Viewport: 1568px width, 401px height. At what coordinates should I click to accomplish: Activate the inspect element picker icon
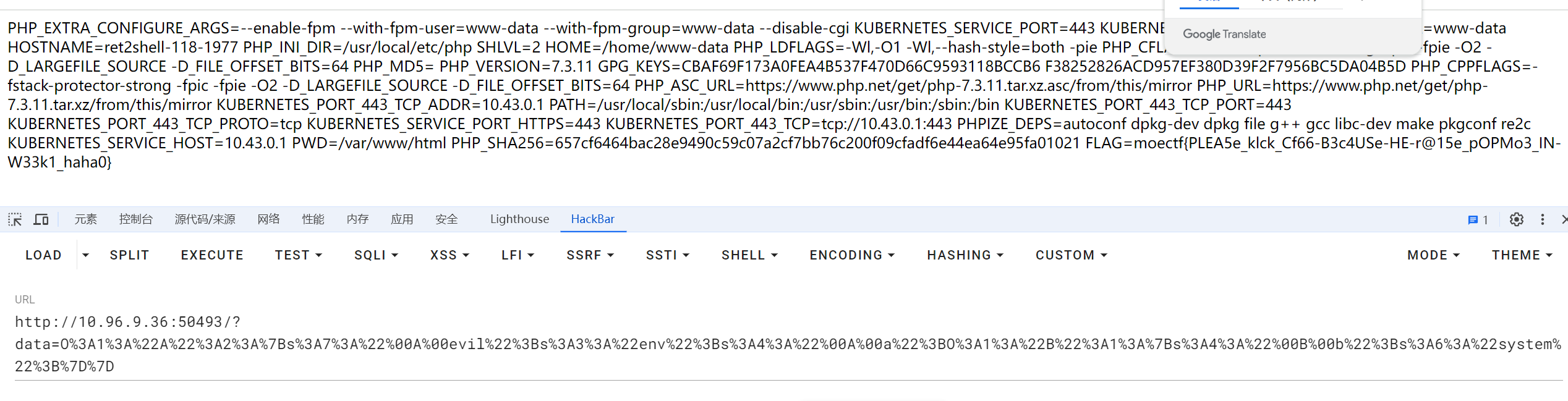[15, 219]
